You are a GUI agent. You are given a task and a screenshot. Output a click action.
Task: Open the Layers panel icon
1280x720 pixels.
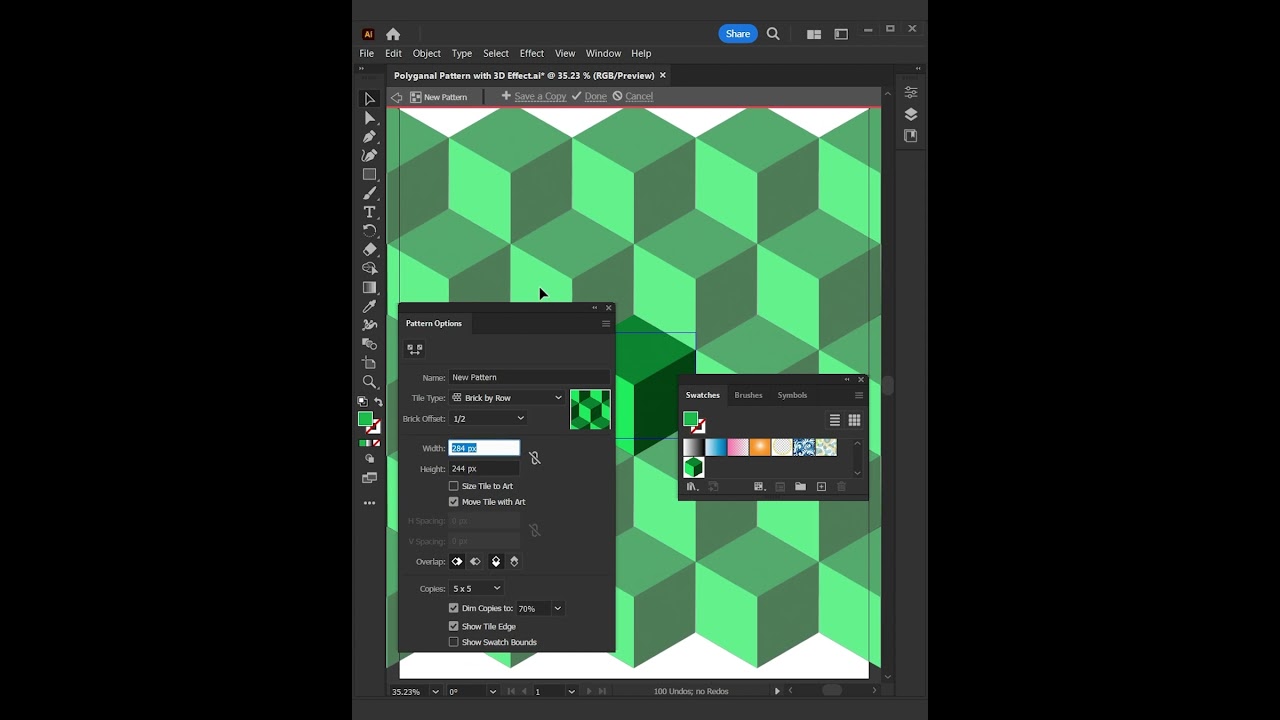[910, 114]
